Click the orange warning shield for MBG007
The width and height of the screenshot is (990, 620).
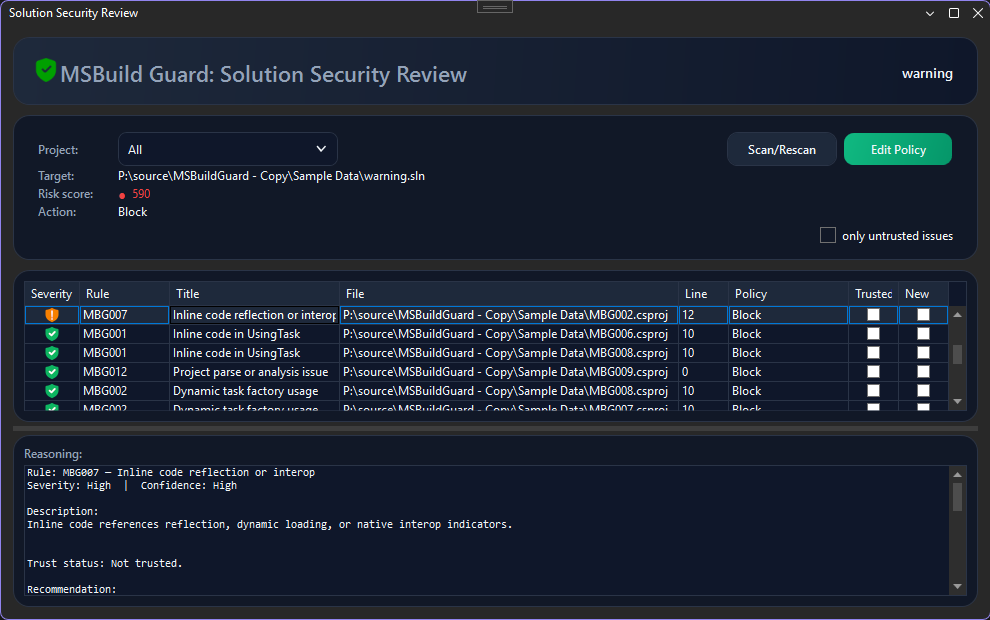pos(52,314)
